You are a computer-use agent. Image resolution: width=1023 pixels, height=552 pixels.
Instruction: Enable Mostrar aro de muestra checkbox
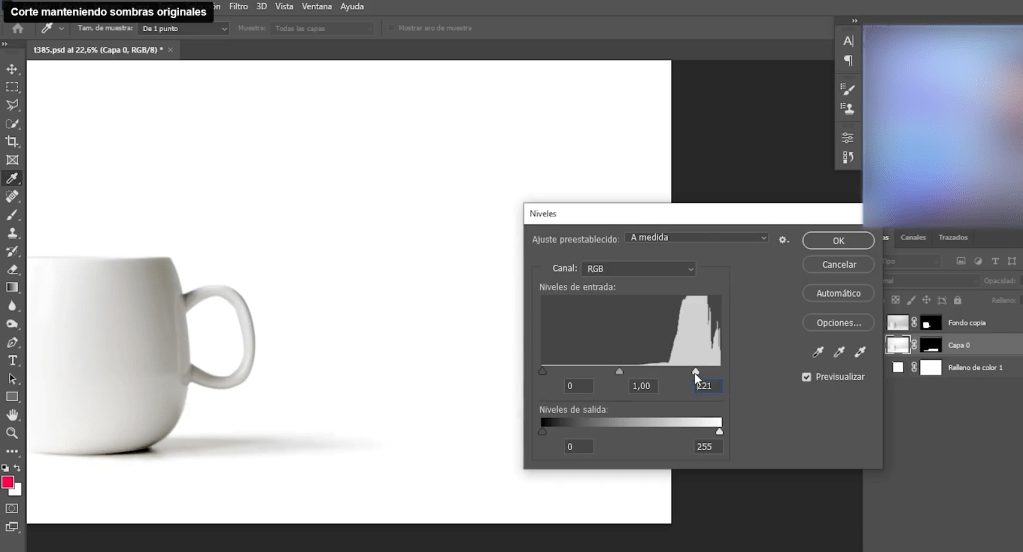point(392,29)
